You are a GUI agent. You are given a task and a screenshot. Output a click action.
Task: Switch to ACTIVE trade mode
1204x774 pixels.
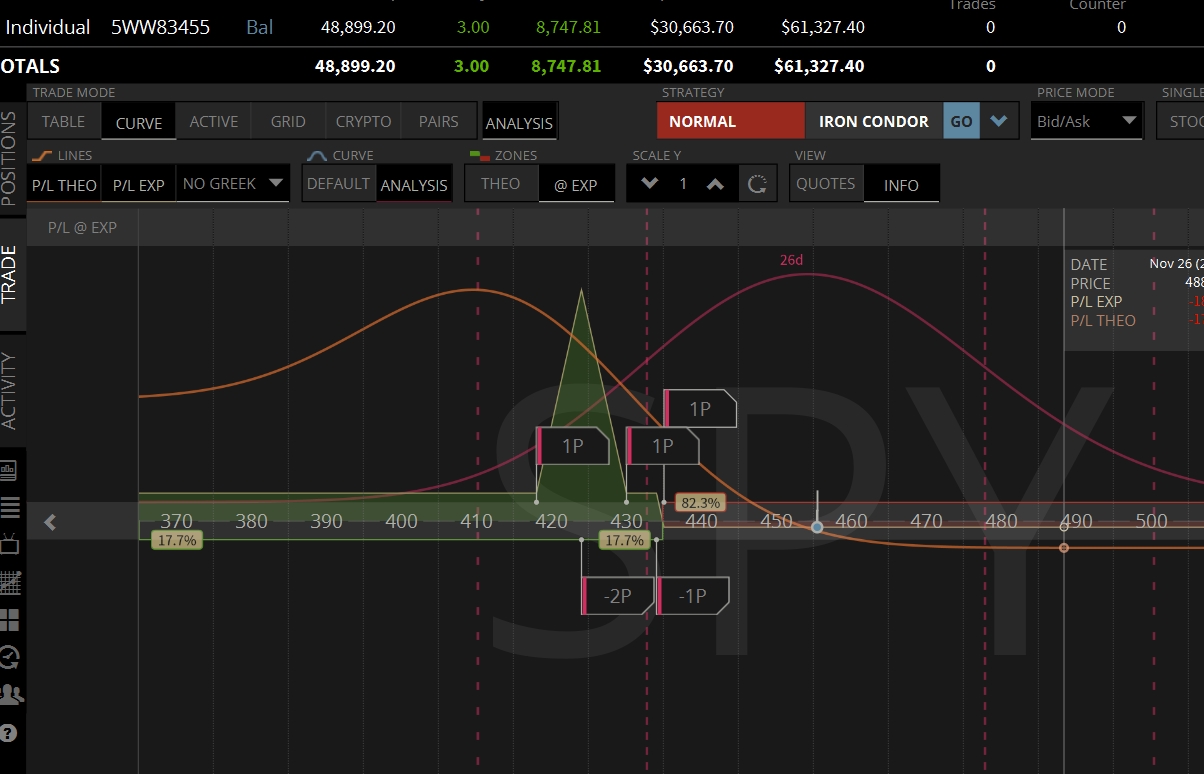tap(214, 121)
